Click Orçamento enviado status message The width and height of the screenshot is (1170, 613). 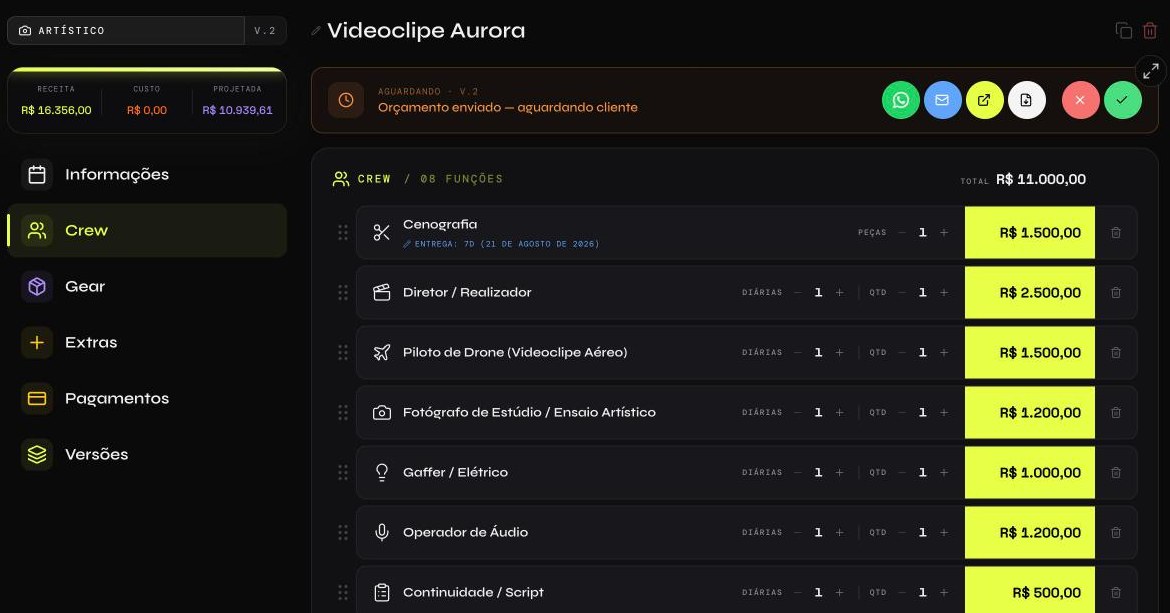pos(507,107)
